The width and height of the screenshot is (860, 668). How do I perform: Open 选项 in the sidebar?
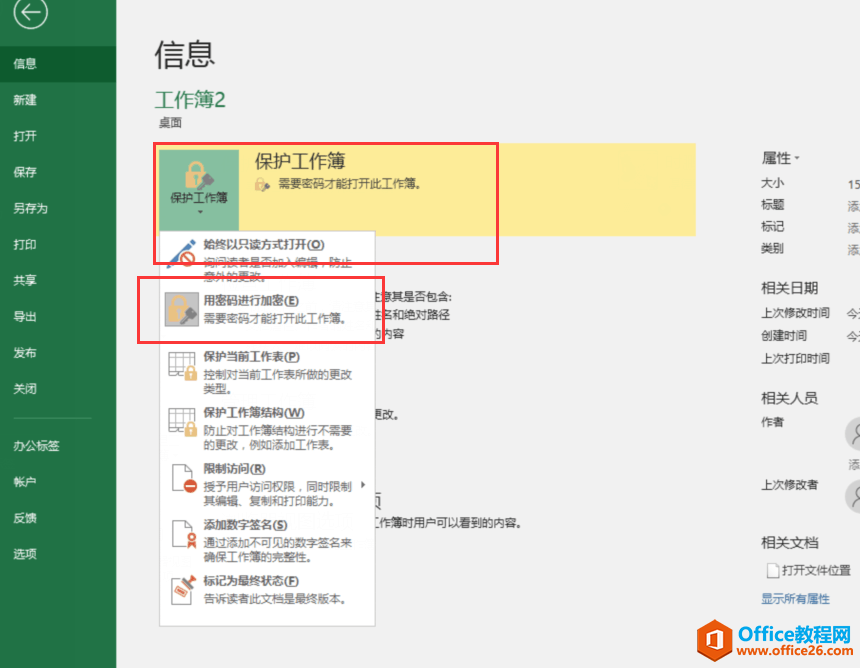coord(25,554)
